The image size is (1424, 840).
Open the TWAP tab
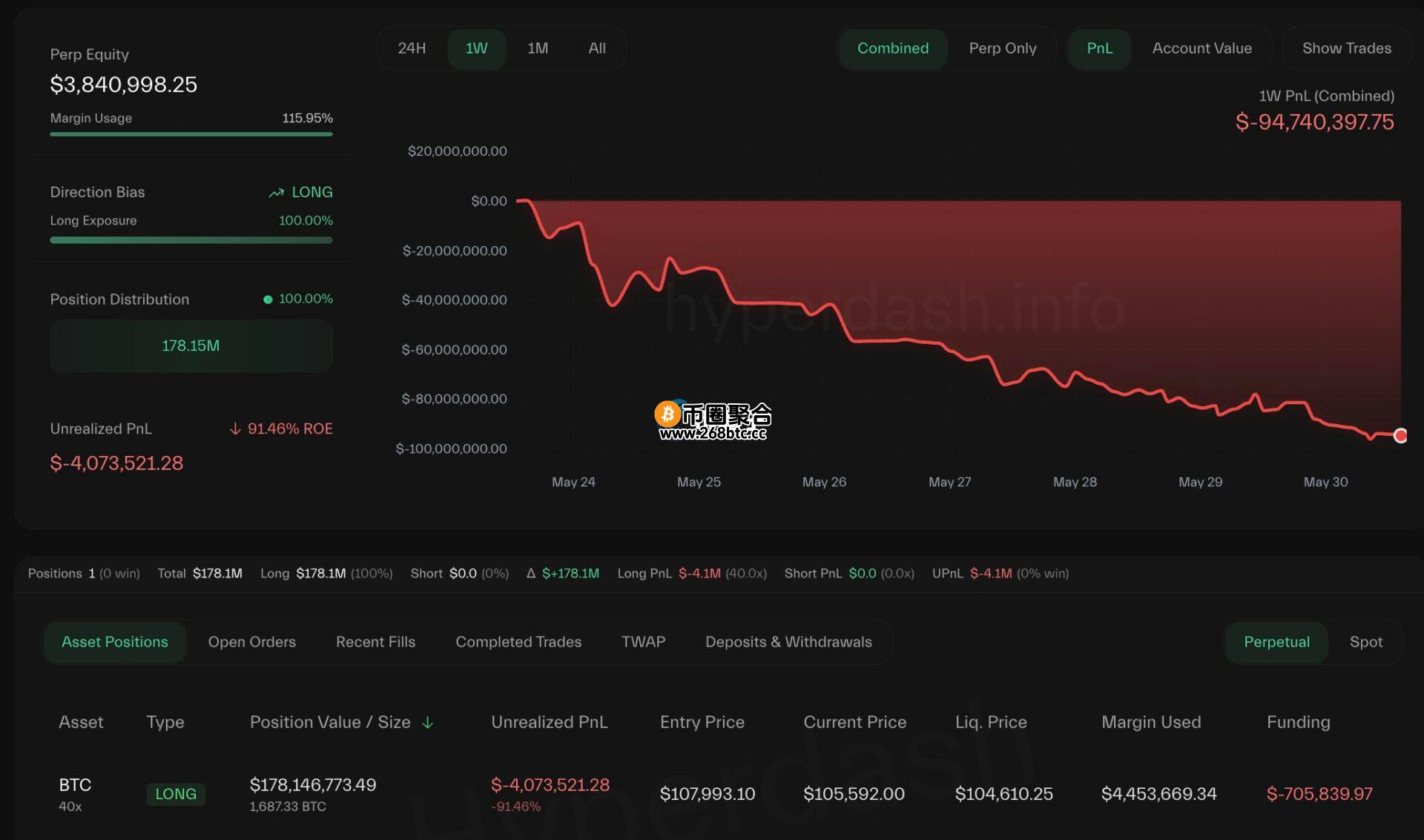click(x=643, y=642)
